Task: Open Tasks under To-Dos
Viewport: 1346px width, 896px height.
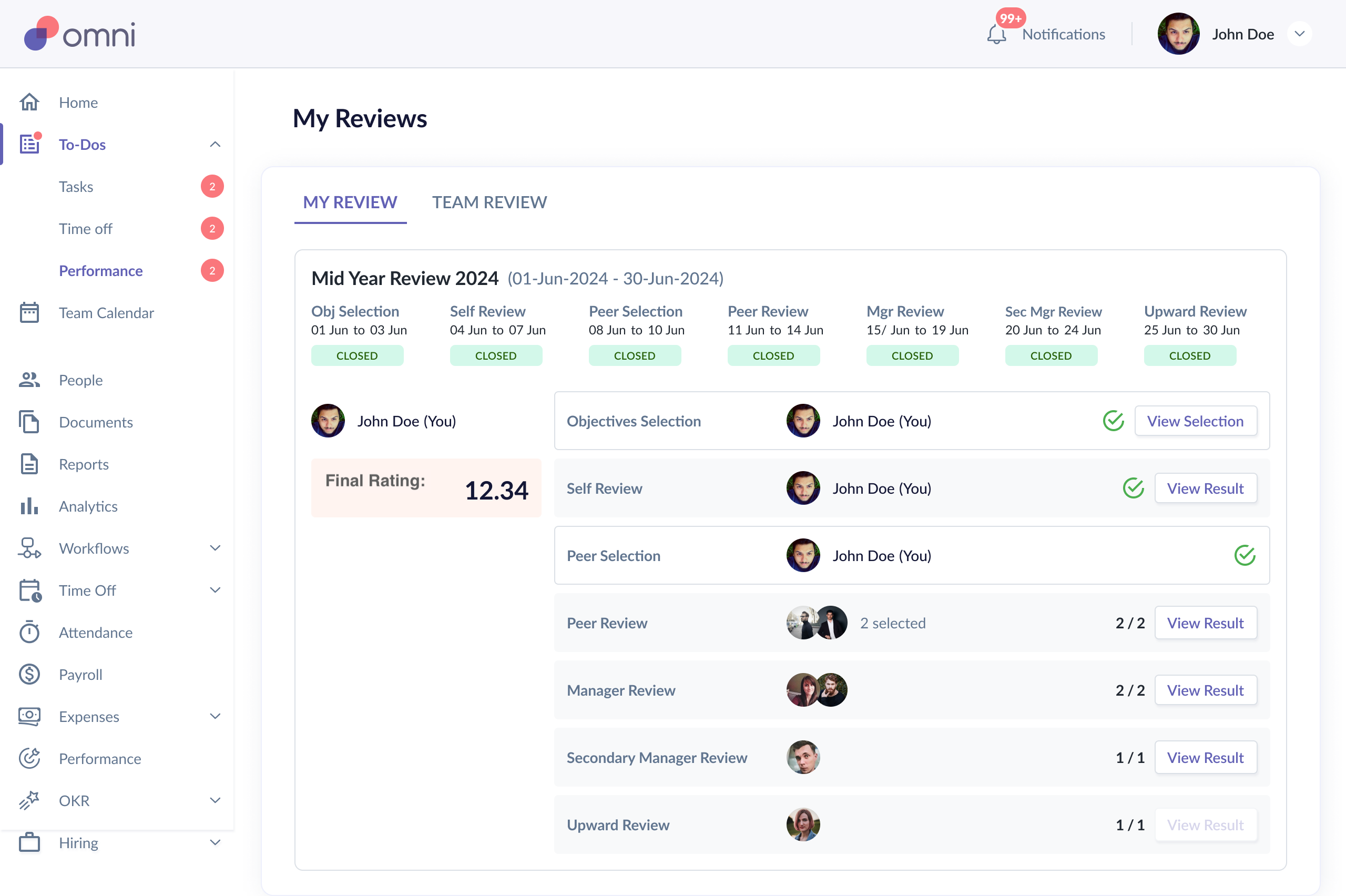Action: [x=76, y=187]
